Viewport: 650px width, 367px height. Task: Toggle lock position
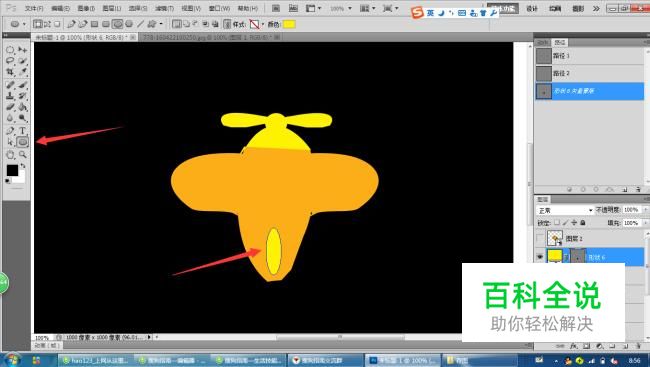(x=574, y=223)
